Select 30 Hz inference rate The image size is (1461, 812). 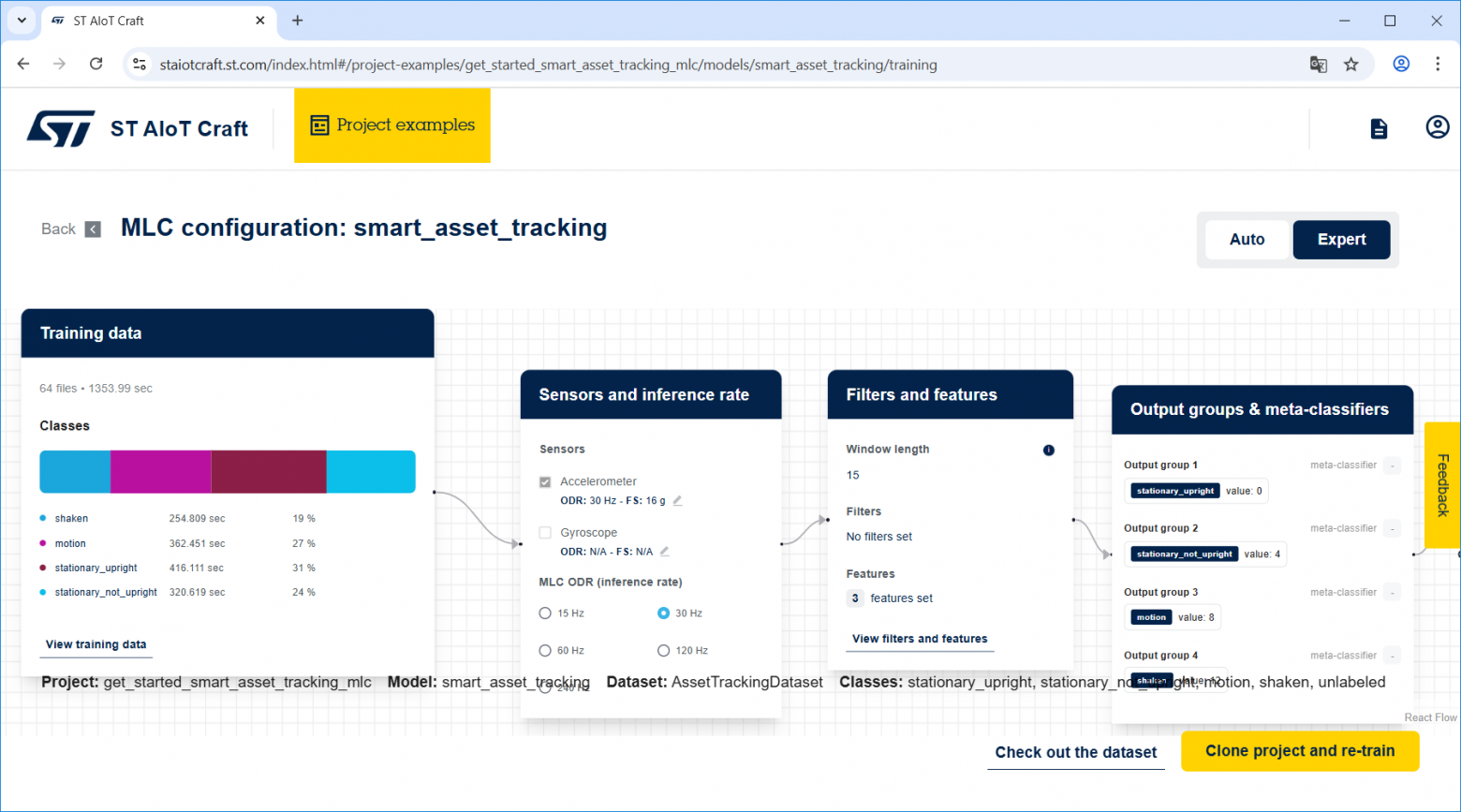point(663,613)
